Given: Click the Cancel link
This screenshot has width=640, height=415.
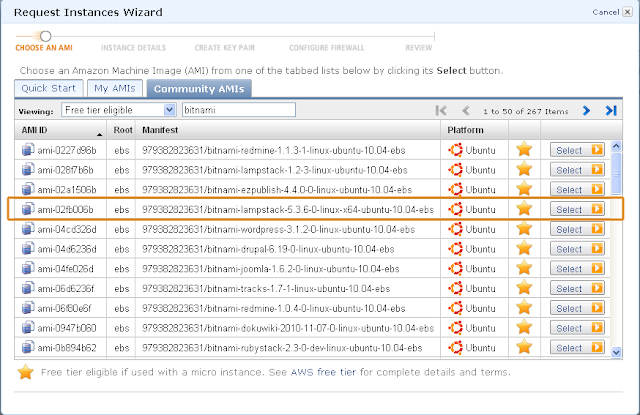Looking at the screenshot, I should click(606, 12).
